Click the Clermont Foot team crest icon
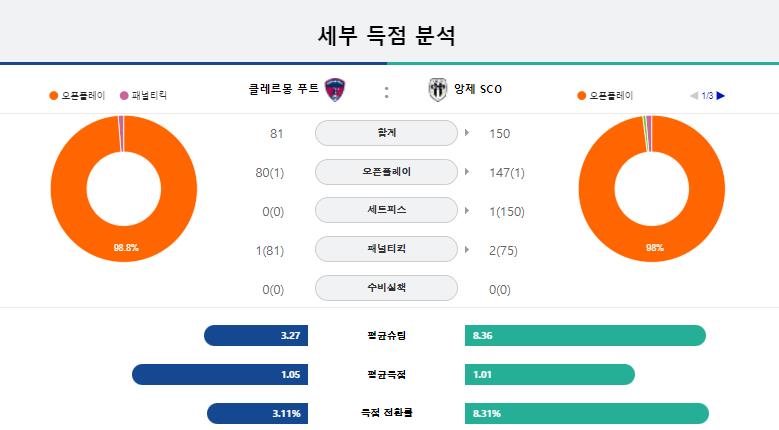Viewport: 779px width, 430px height. tap(335, 89)
